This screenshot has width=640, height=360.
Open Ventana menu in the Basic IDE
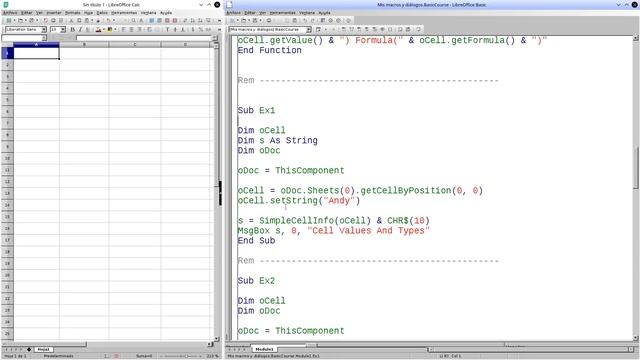pos(307,13)
